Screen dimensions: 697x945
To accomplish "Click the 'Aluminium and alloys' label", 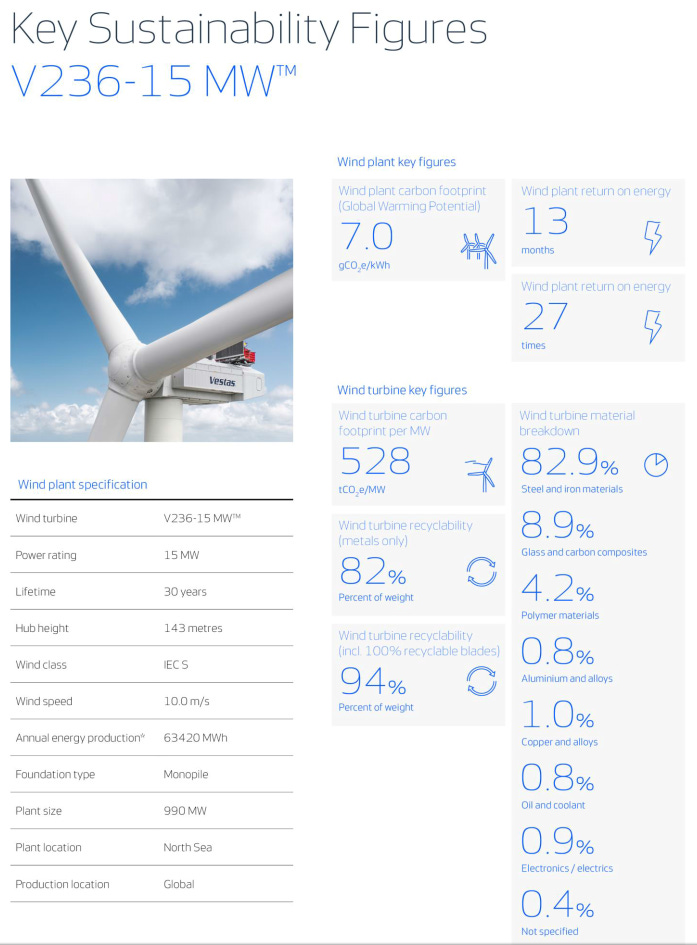I will tap(566, 679).
